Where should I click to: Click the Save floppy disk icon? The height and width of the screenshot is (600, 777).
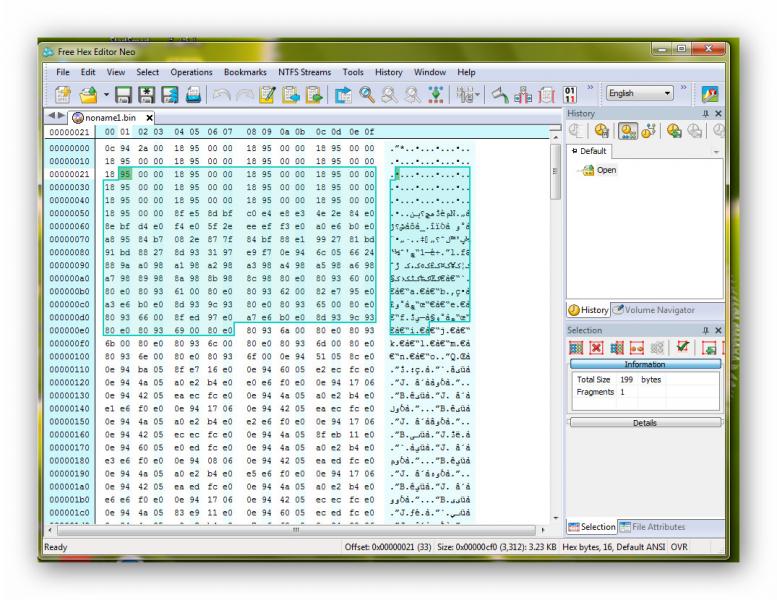point(123,94)
